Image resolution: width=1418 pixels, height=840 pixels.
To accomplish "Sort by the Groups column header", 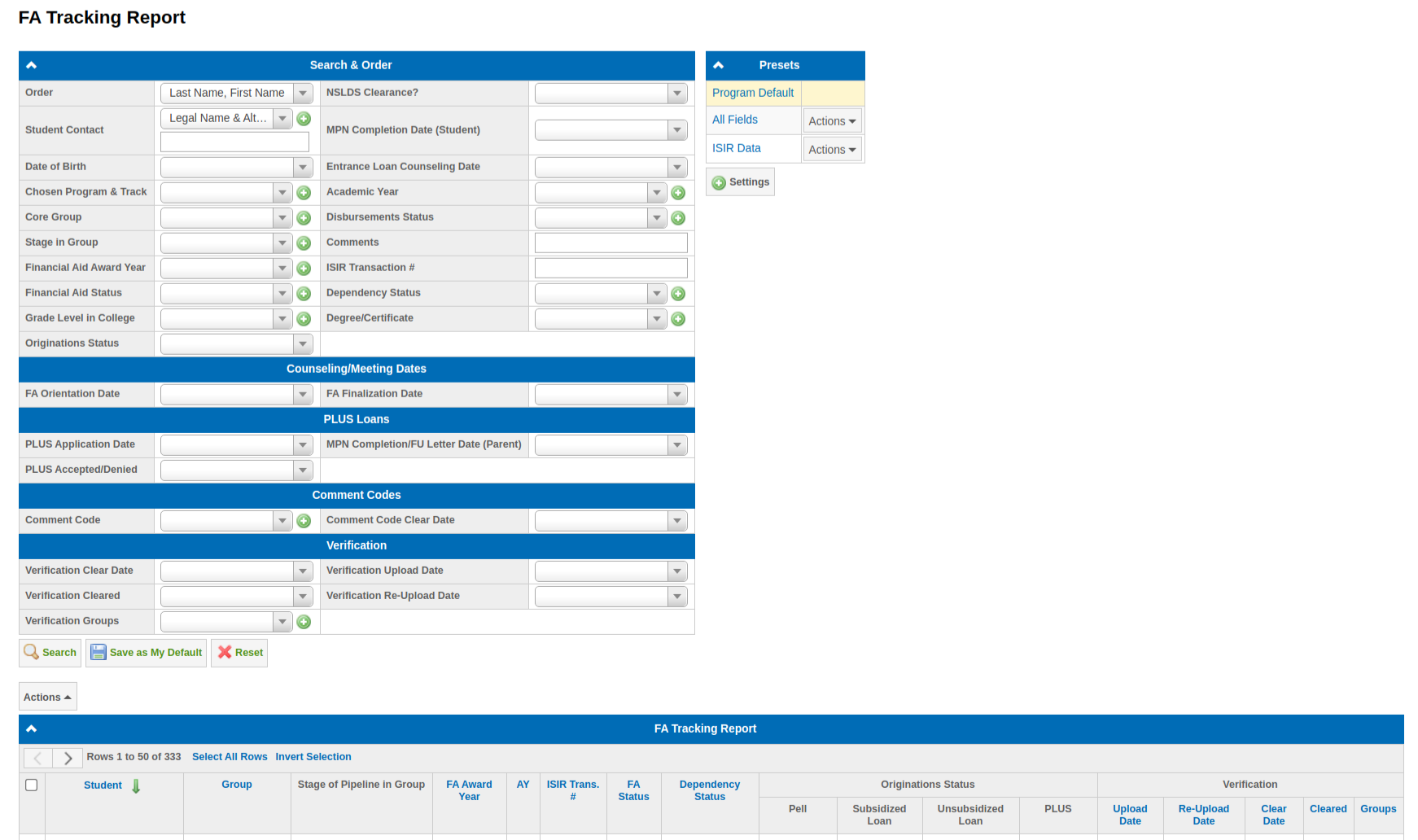I will pos(1378,809).
